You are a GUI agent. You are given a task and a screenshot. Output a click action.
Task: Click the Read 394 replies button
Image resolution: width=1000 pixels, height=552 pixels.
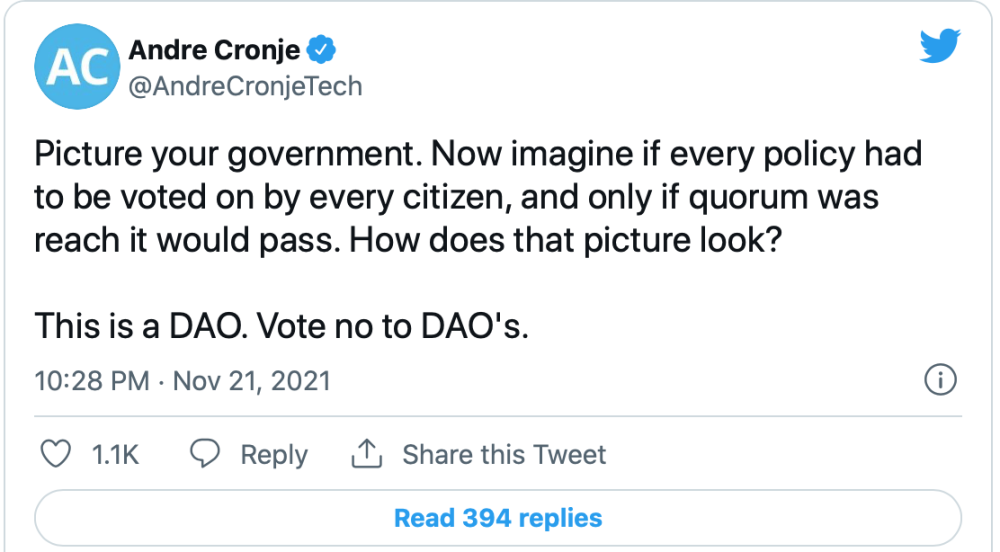498,518
